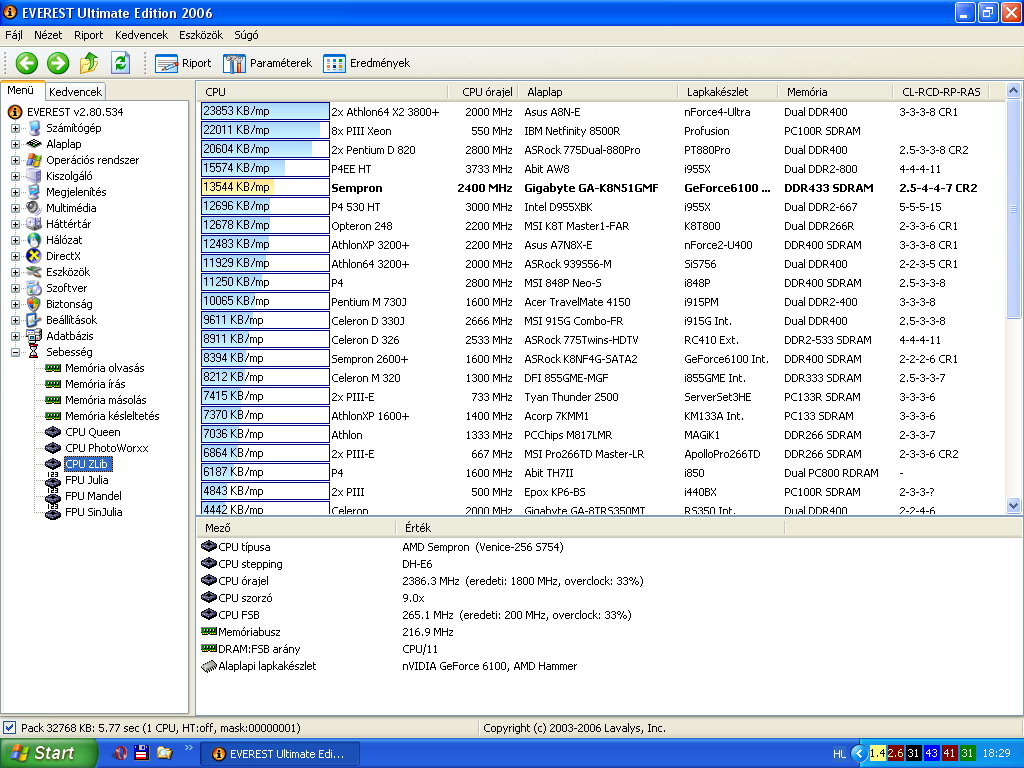Click the highlighted 13544 KB/mp result bar
This screenshot has height=768, width=1024.
pos(265,187)
